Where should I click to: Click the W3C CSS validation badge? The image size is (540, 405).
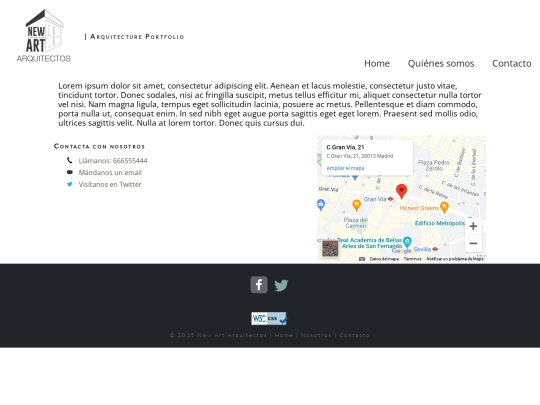269,318
